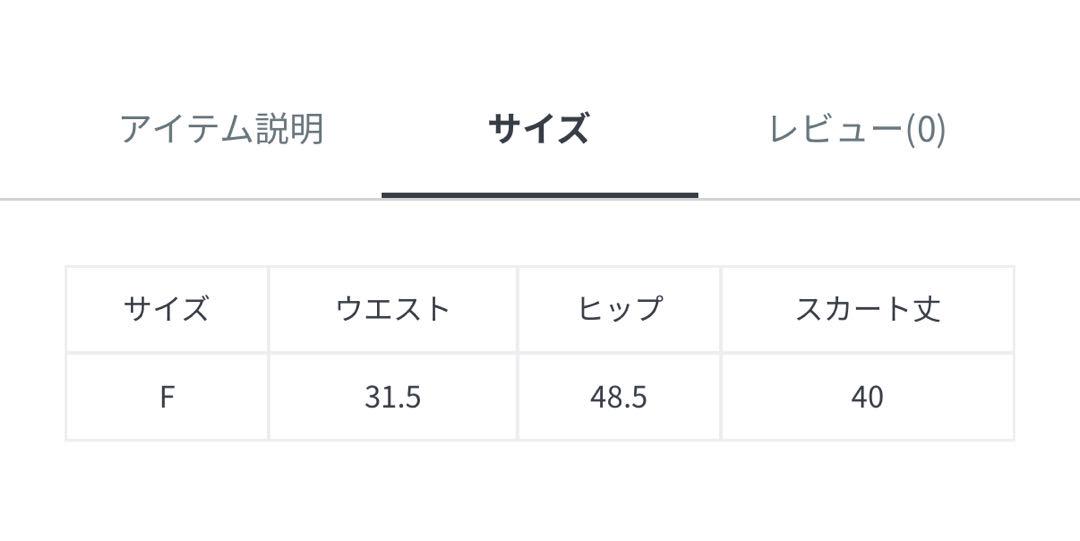Click the サイズ column header cell
This screenshot has height=541, width=1080.
tap(167, 309)
